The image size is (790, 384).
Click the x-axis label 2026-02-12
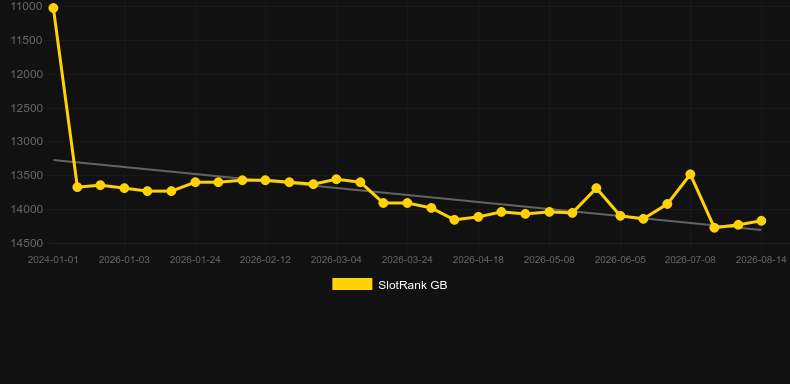(266, 260)
